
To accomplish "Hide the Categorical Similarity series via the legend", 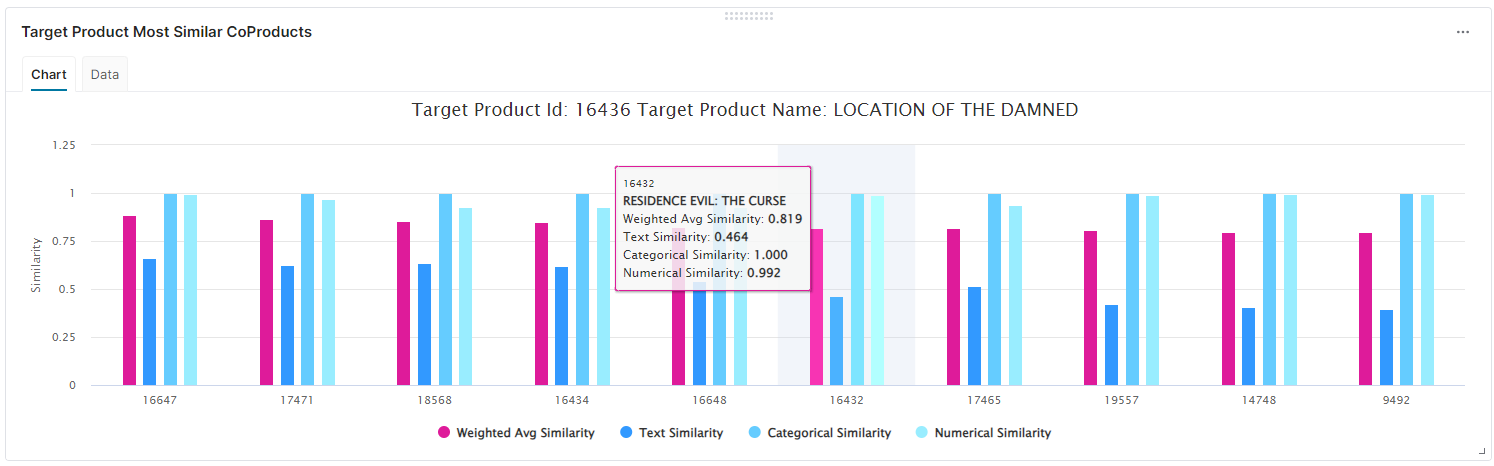I will tap(828, 433).
